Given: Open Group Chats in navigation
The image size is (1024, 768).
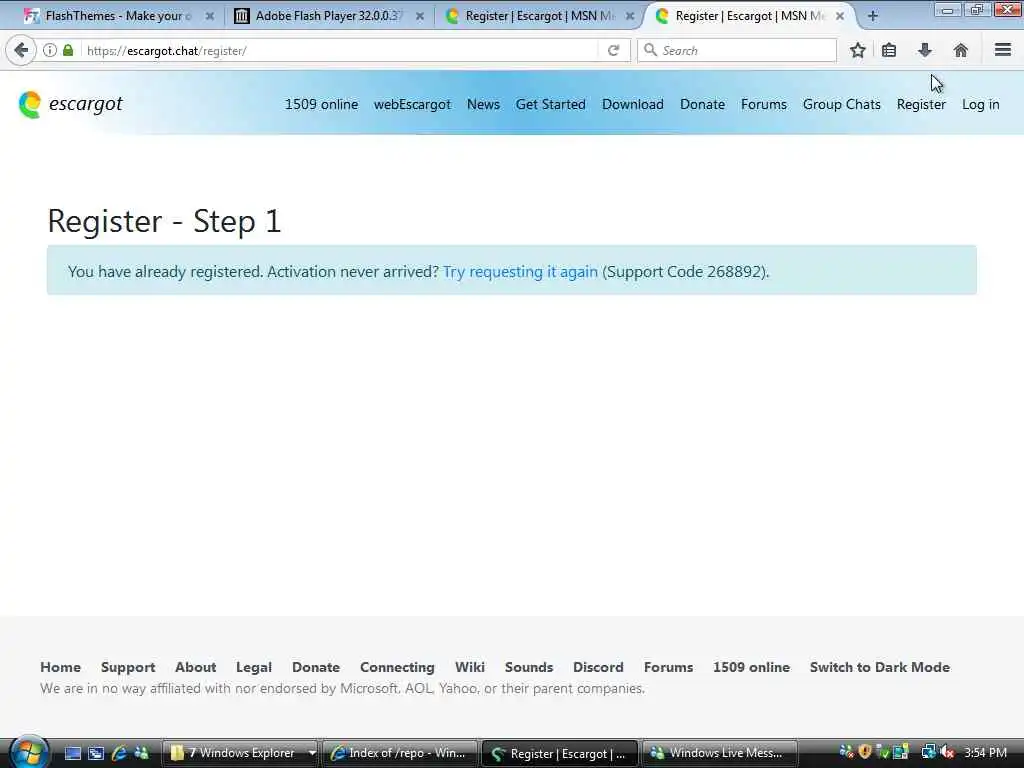Looking at the screenshot, I should pyautogui.click(x=842, y=104).
